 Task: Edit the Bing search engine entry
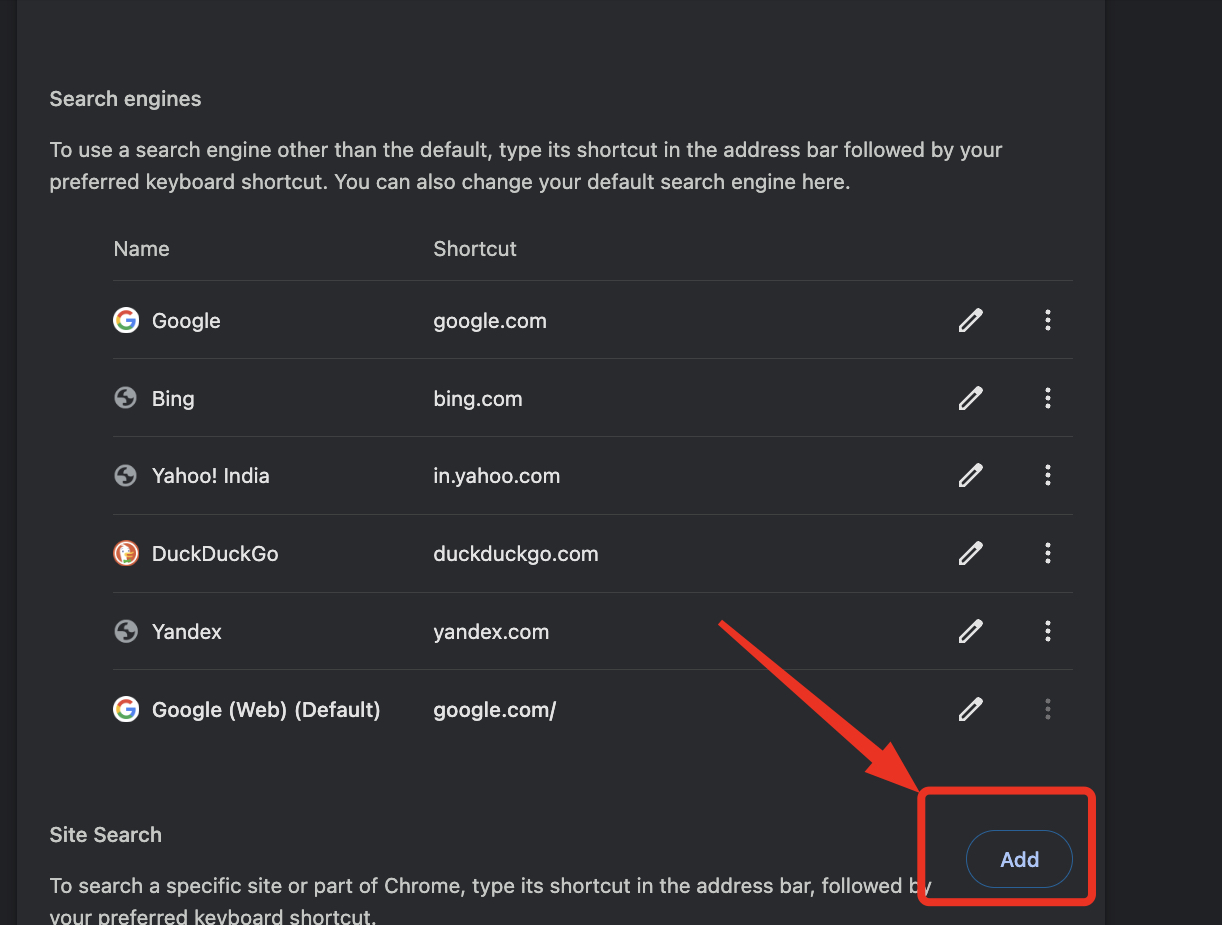970,398
